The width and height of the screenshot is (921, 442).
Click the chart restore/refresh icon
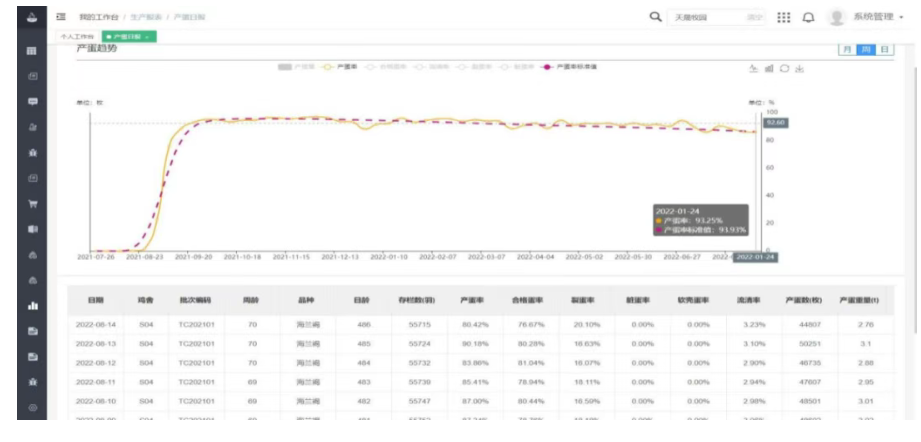(x=785, y=69)
